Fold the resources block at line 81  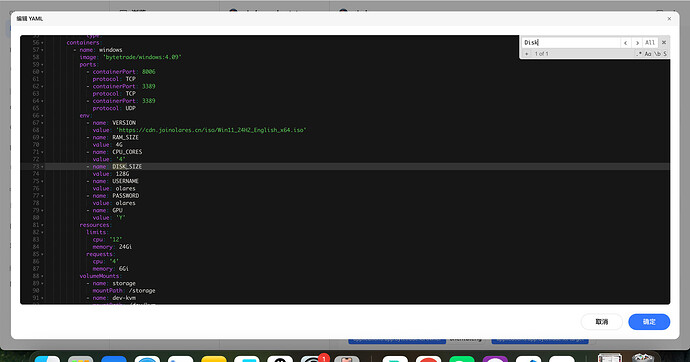point(42,225)
